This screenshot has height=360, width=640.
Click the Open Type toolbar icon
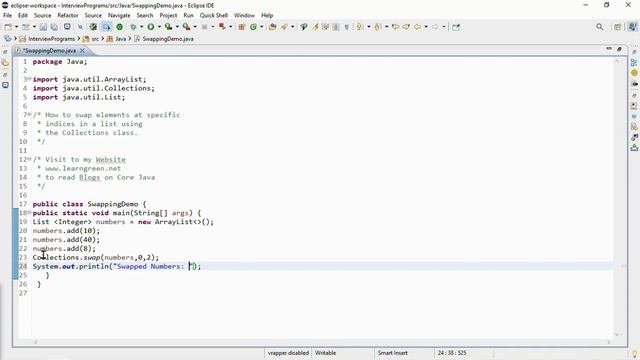pyautogui.click(x=273, y=27)
